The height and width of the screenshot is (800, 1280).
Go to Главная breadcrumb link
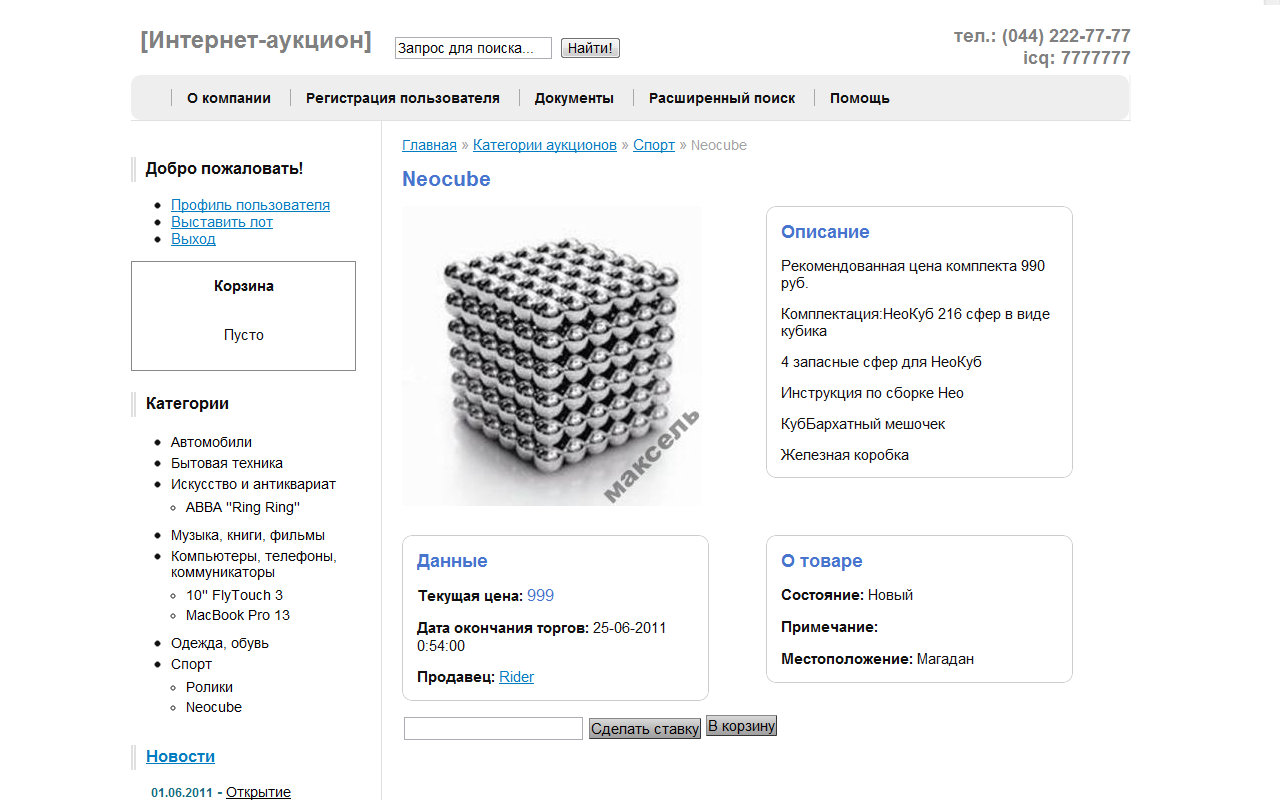tap(429, 145)
